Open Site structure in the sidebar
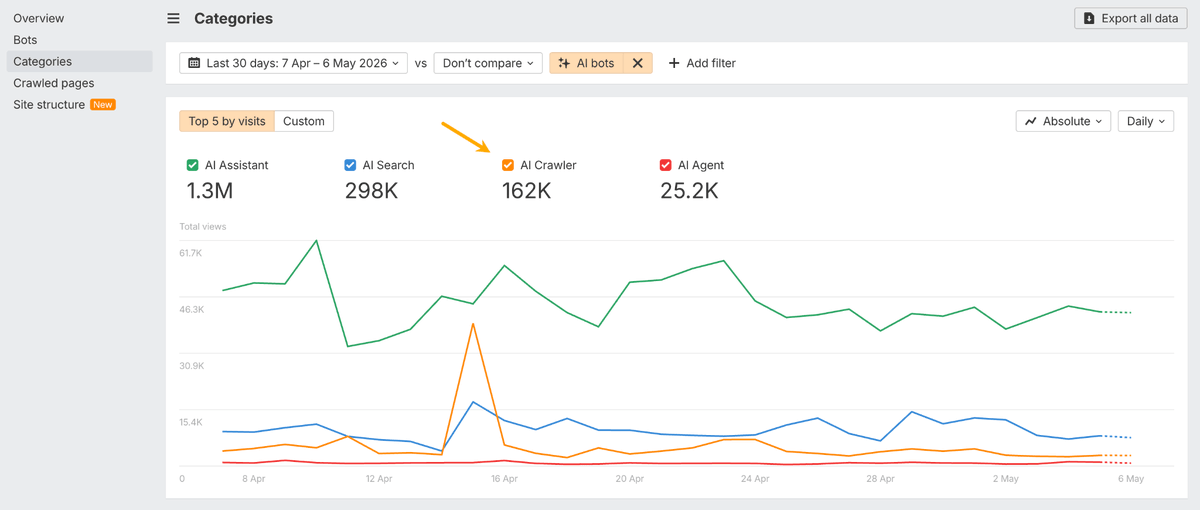Image resolution: width=1200 pixels, height=510 pixels. pos(49,104)
